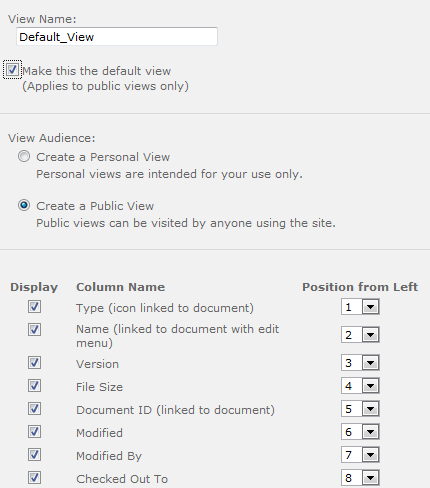Open position dropdown for Type column
This screenshot has height=488, width=430.
[x=360, y=307]
